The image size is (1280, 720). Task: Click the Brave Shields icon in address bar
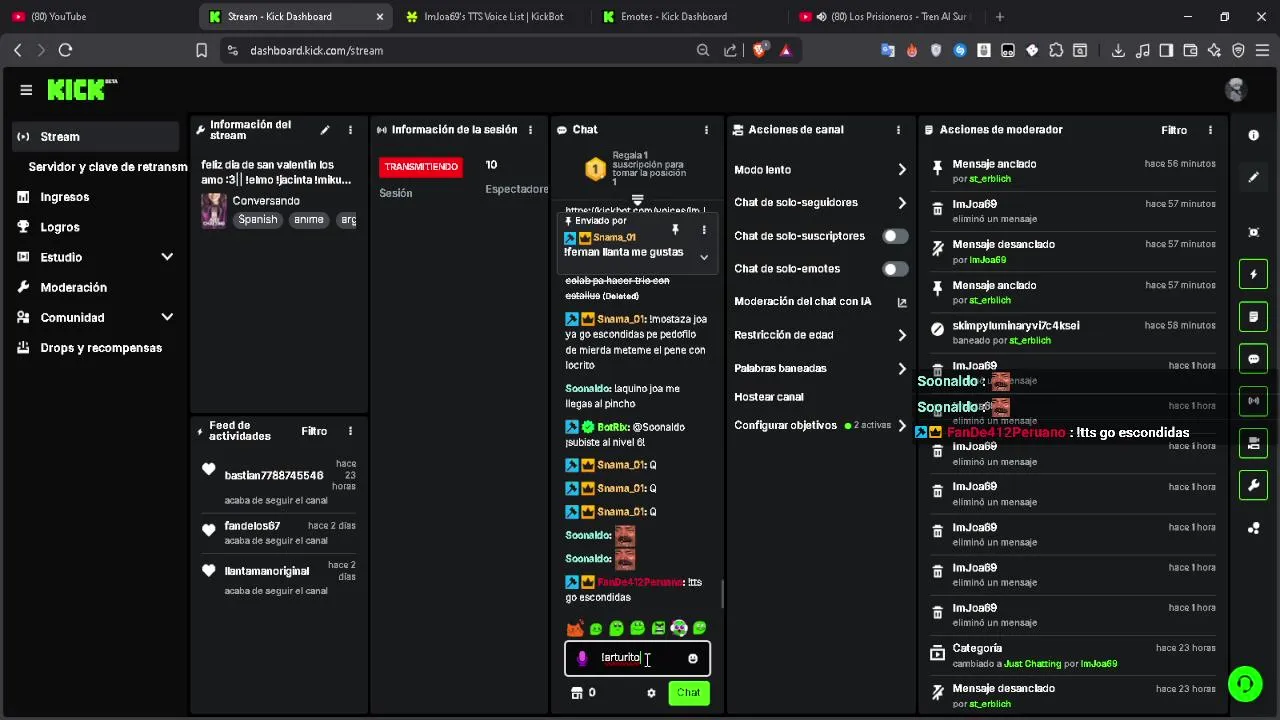pyautogui.click(x=760, y=50)
